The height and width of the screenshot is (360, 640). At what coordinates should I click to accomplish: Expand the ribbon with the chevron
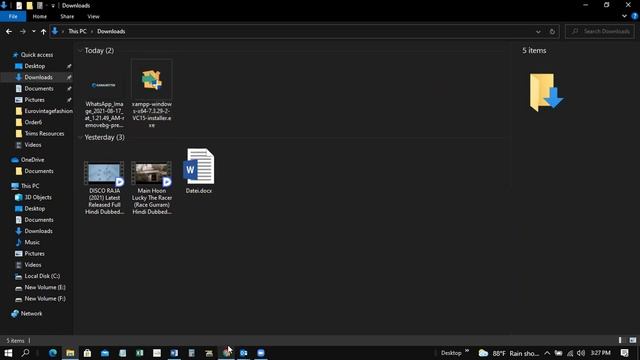coord(624,16)
